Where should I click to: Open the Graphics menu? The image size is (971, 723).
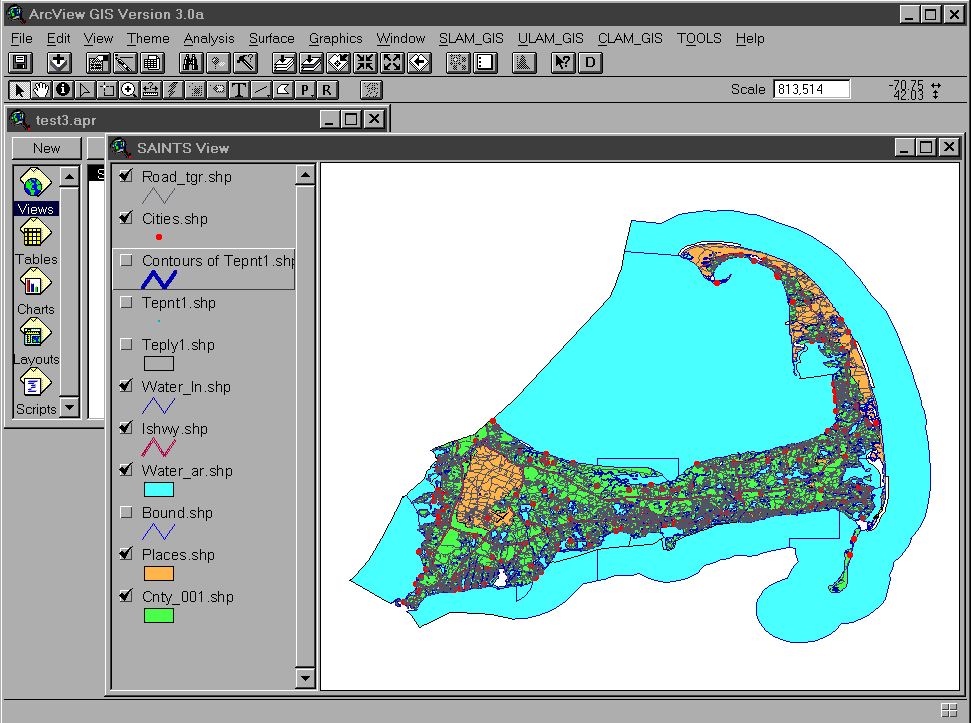336,38
